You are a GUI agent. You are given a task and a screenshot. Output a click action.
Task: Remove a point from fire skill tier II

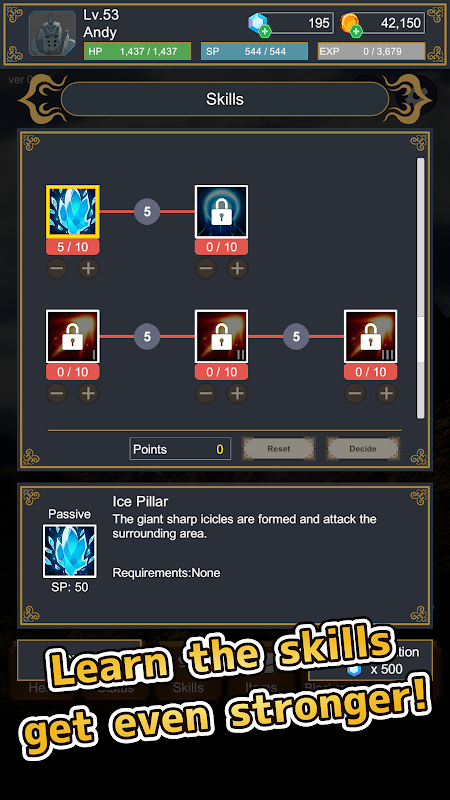click(206, 393)
